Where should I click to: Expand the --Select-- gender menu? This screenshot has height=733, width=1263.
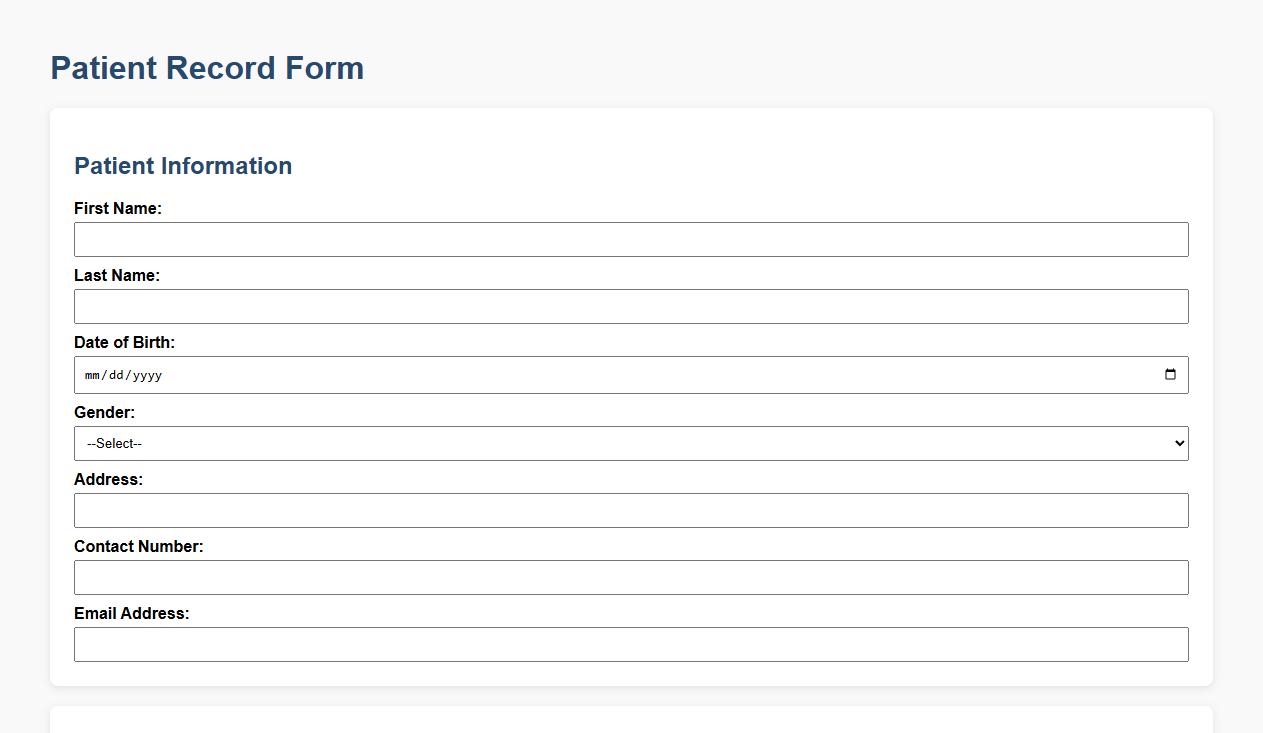(631, 443)
